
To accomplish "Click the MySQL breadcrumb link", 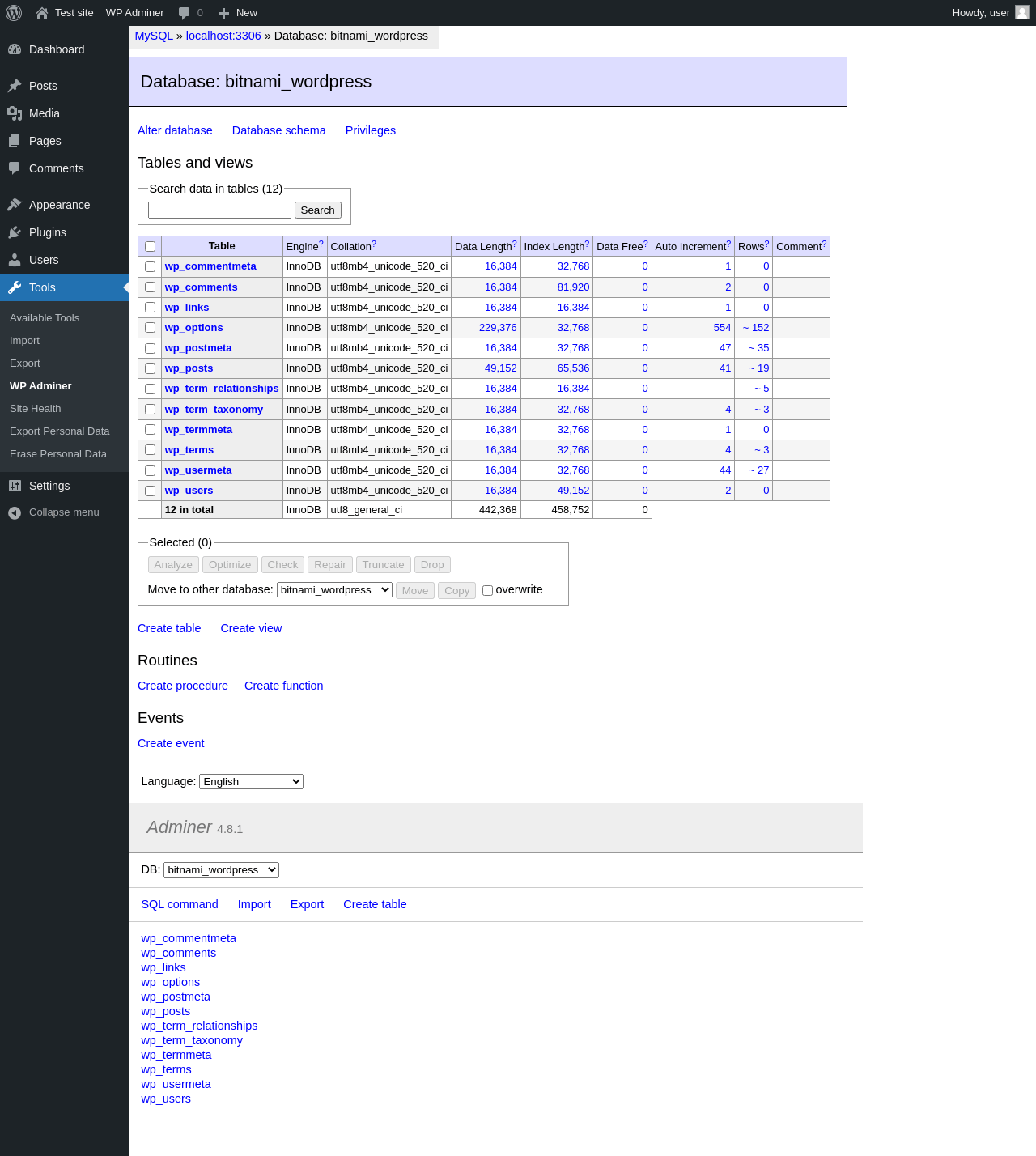I will coord(154,36).
